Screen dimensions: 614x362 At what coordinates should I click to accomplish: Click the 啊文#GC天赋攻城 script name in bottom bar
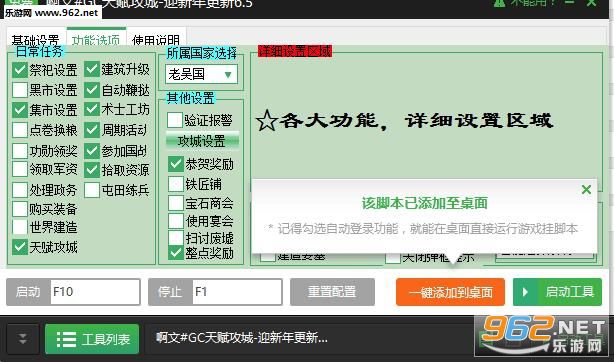242,337
